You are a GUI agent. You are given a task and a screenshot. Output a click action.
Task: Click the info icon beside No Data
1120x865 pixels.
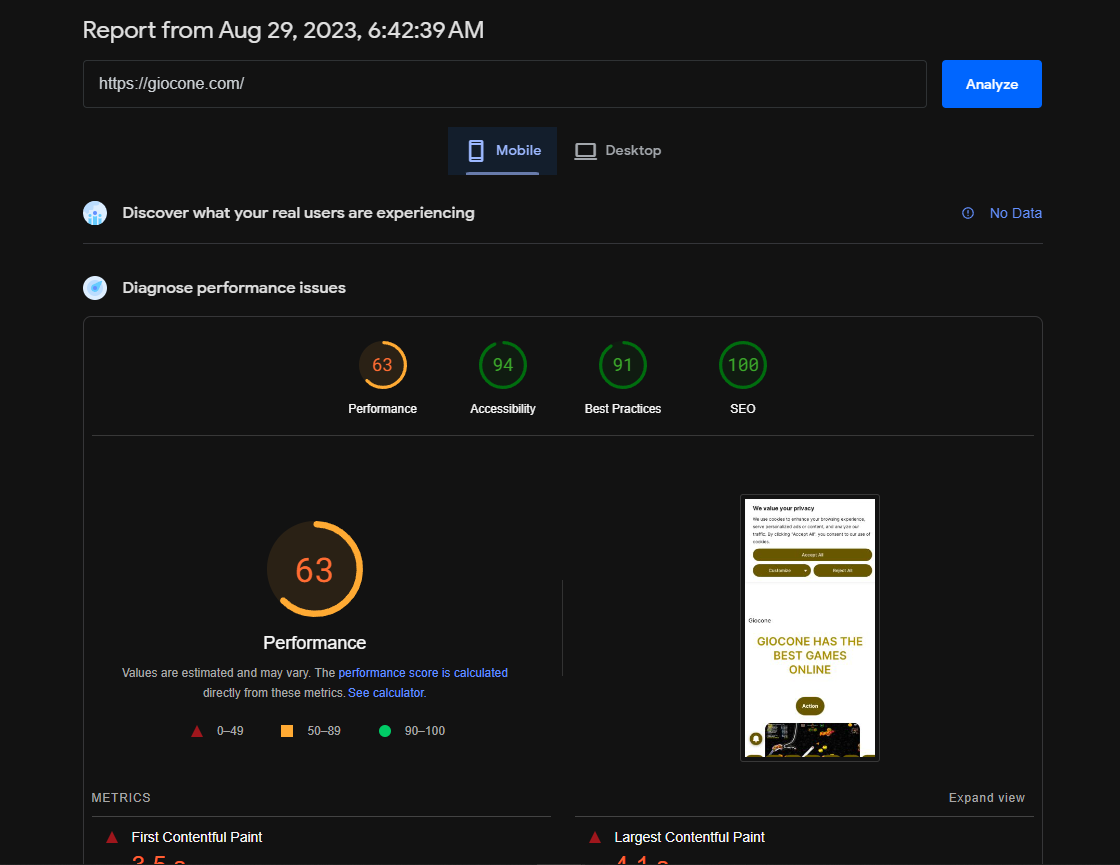click(968, 213)
